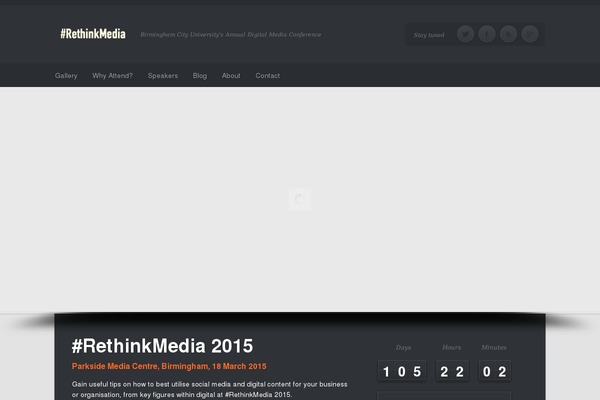Click the 'Birmingham City University's Annual Digital Media Conference' tagline

231,34
